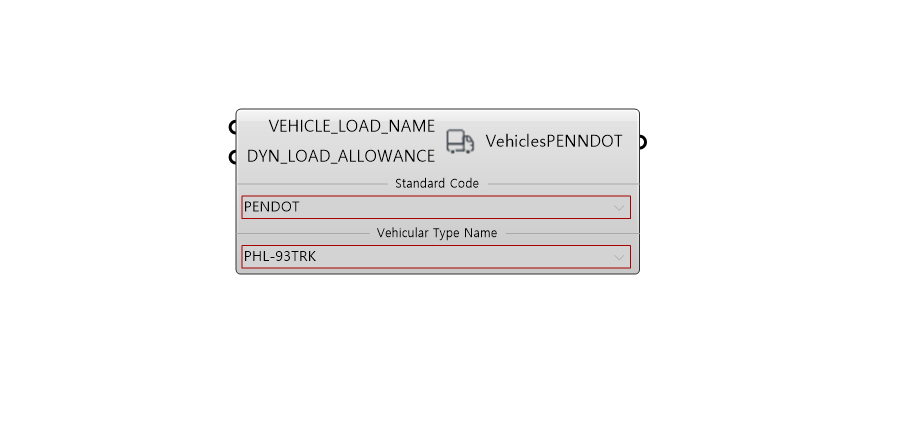Click the DYN_LOAD_ALLOWANCE input grip circle
Viewport: 921px width, 432px height.
[x=233, y=157]
